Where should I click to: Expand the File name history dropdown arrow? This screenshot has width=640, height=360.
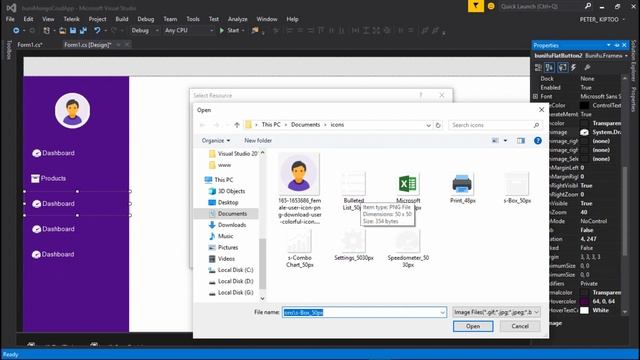pos(442,313)
